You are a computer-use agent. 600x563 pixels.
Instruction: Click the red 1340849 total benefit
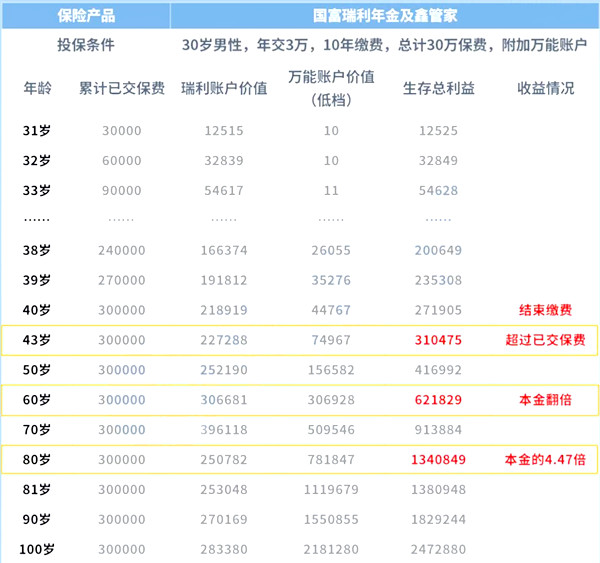(439, 459)
